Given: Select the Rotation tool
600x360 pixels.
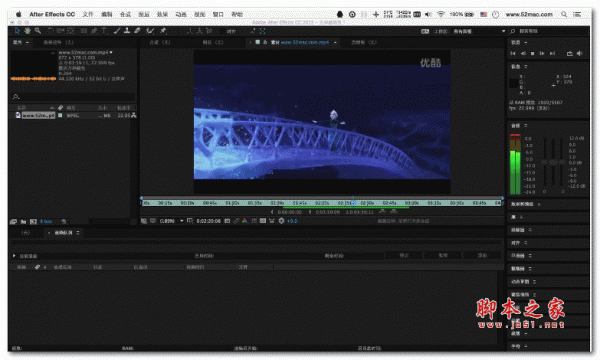Looking at the screenshot, I should [x=51, y=31].
